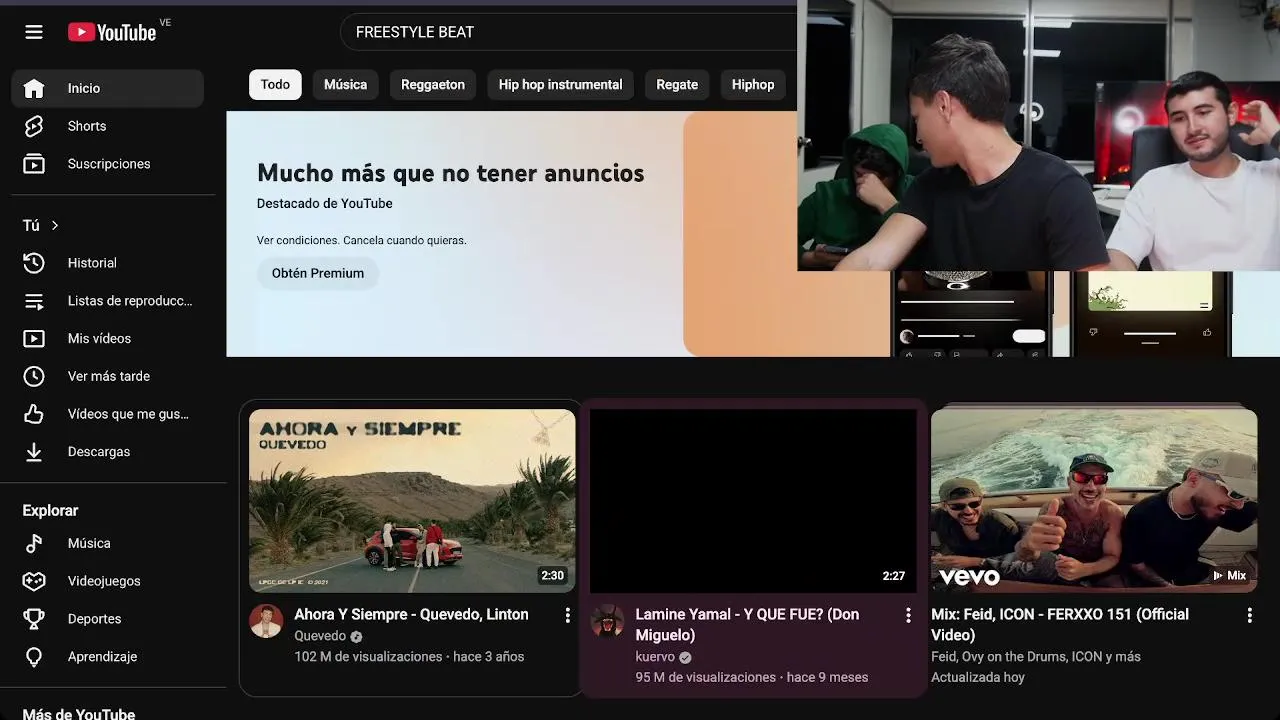Expand the Tú section chevron

(55, 226)
